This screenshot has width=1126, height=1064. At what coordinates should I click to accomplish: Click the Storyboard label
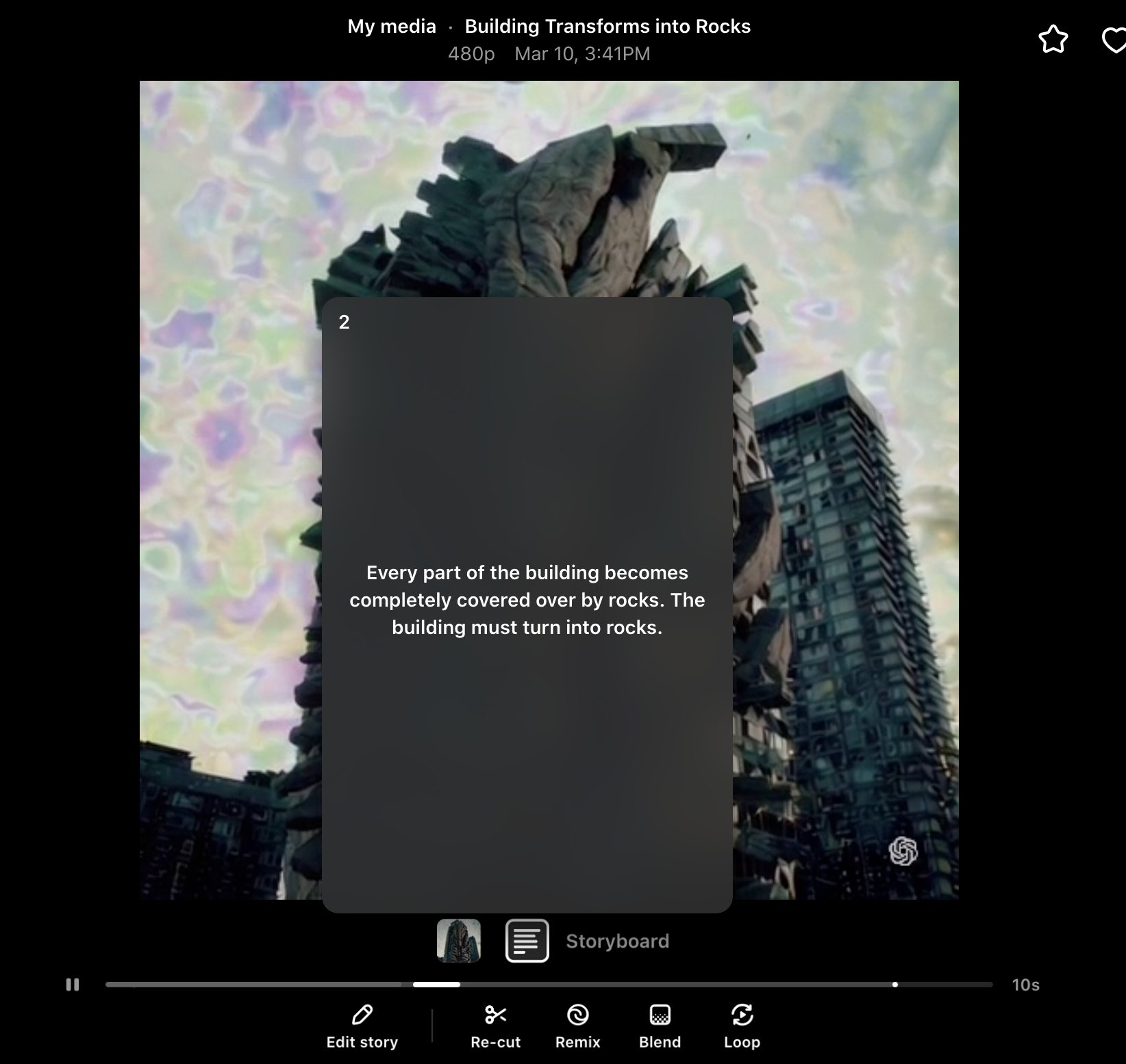[617, 941]
